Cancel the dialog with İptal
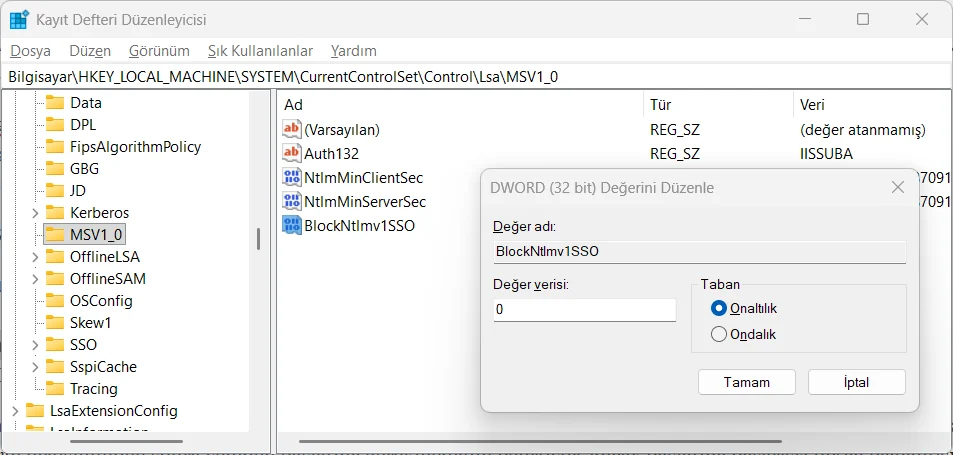953x455 pixels. tap(856, 382)
